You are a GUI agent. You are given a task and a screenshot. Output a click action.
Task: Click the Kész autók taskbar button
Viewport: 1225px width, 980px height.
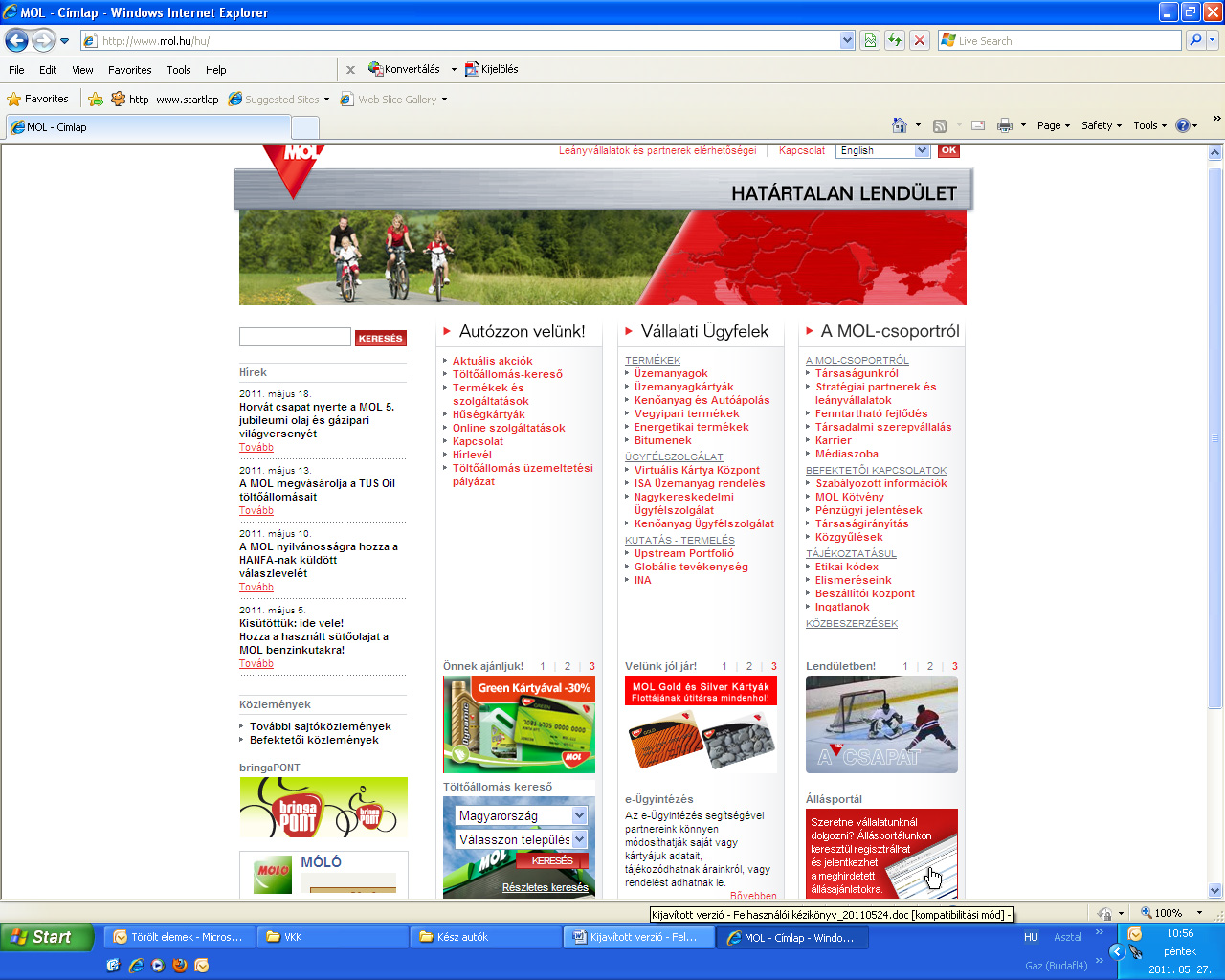click(485, 937)
